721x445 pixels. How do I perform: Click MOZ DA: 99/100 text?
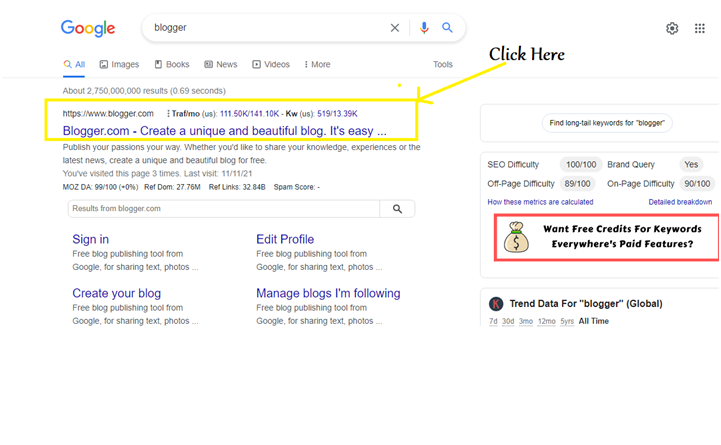tap(100, 187)
